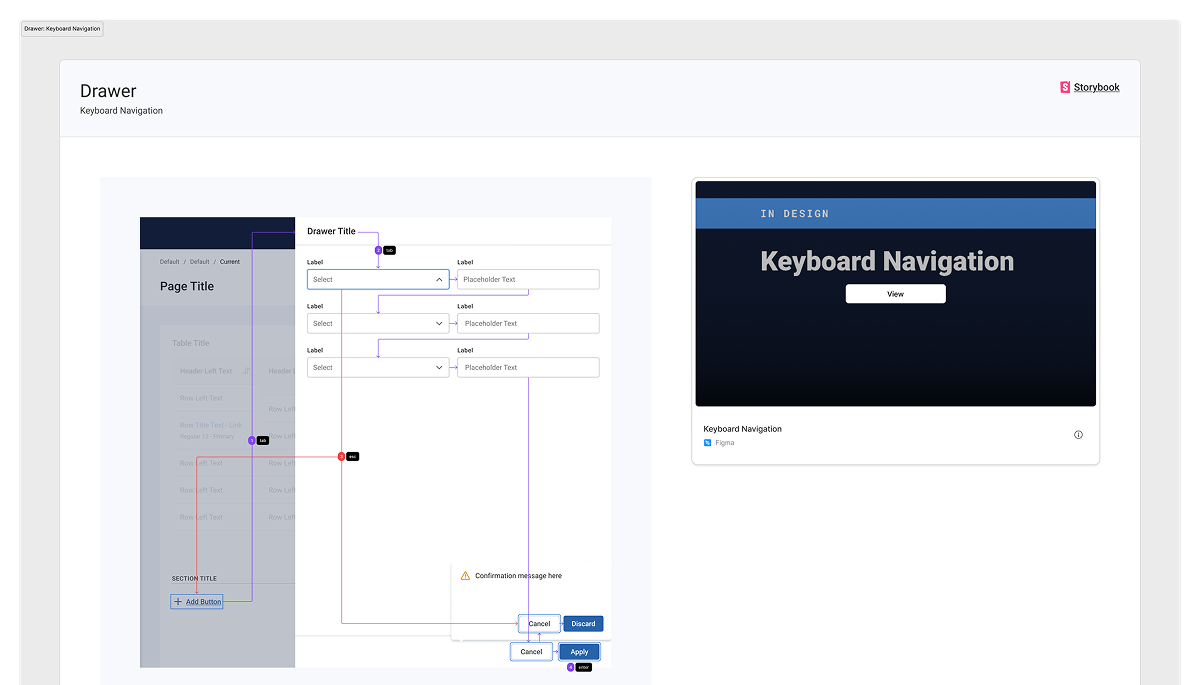Screen dimensions: 1200x685
Task: Click 'Confirmation message here' text
Action: (x=518, y=576)
